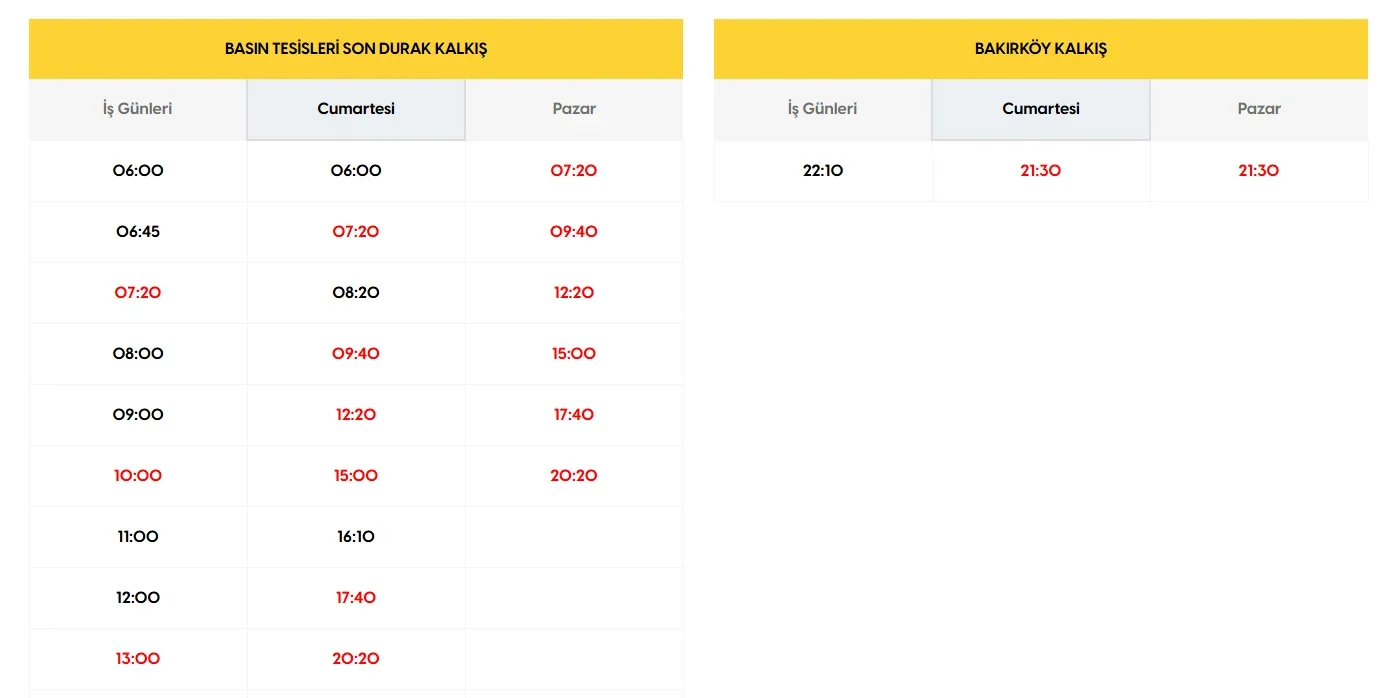Click the Bakırköy Kalkış yellow header
Screen dimensions: 1378x698
(x=1041, y=49)
